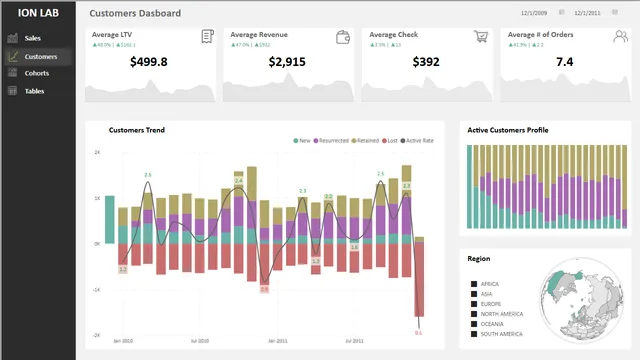The width and height of the screenshot is (640, 360).
Task: Click the globe map in Region panel
Action: tap(582, 300)
